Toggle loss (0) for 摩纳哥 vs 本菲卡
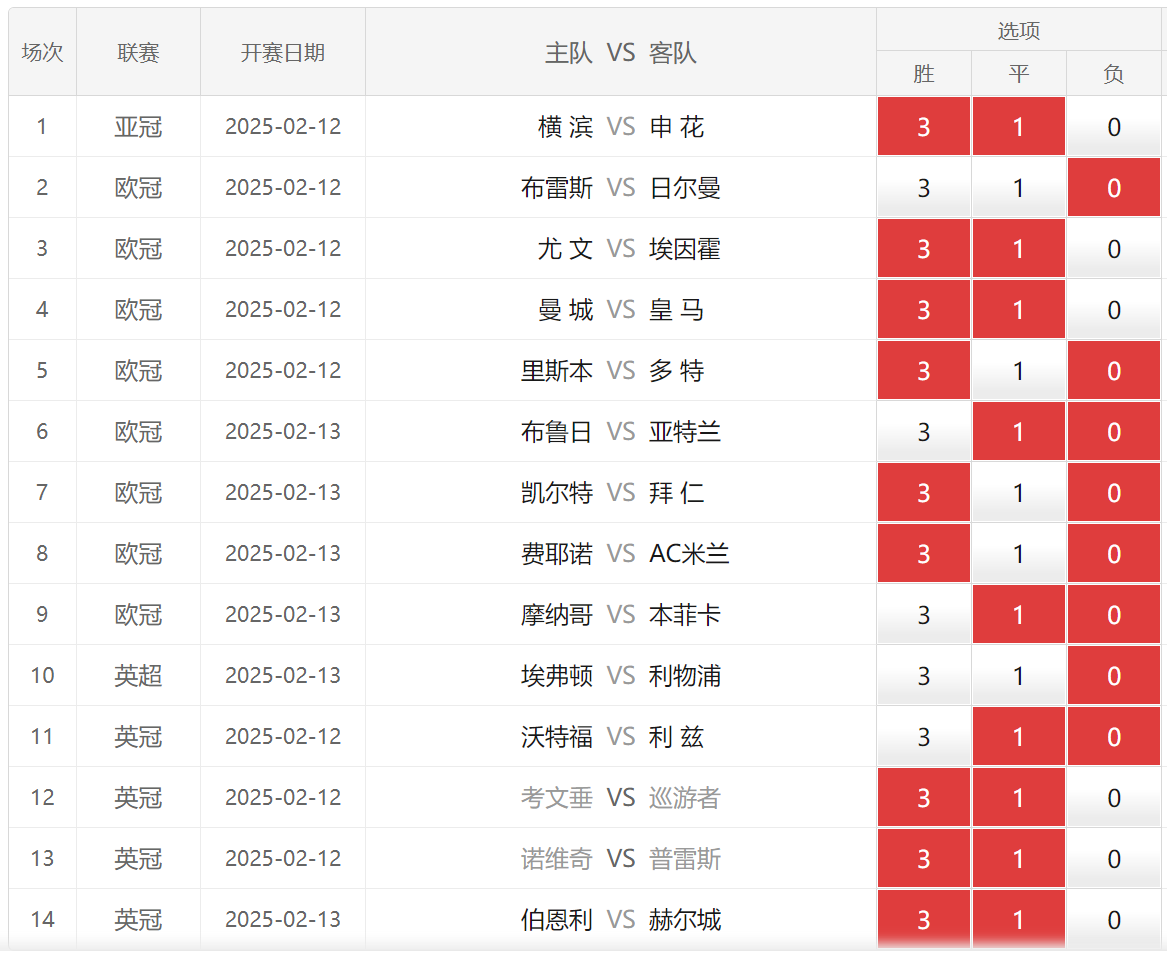The height and width of the screenshot is (955, 1167). 1113,615
